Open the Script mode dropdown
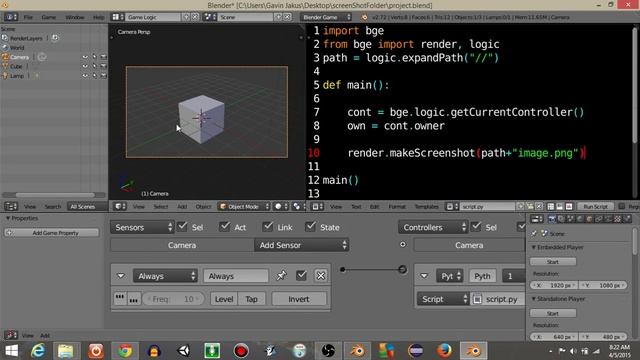 (443, 299)
